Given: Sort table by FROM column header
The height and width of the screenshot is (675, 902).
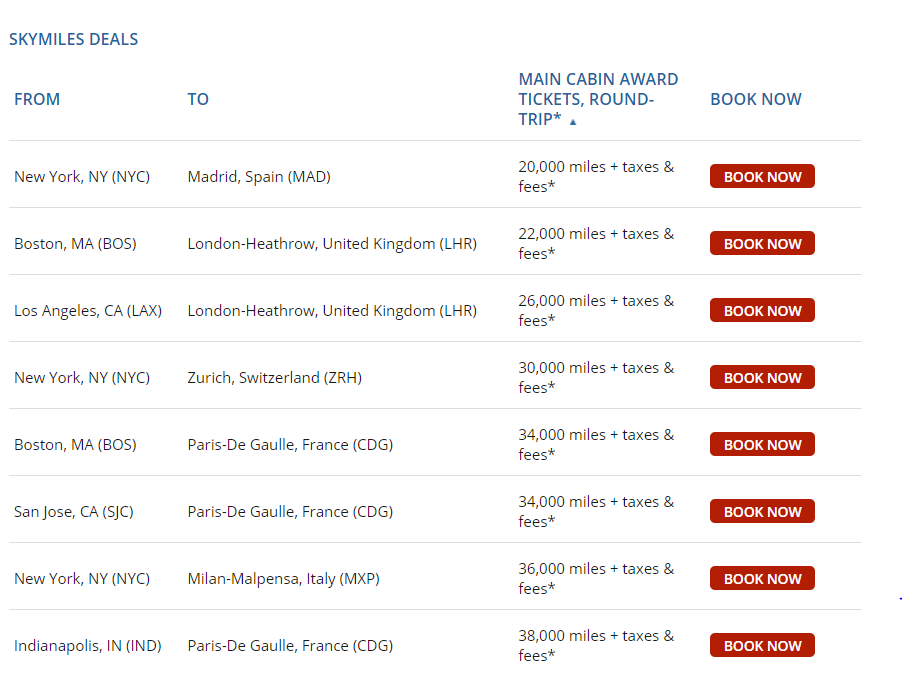Looking at the screenshot, I should 37,99.
